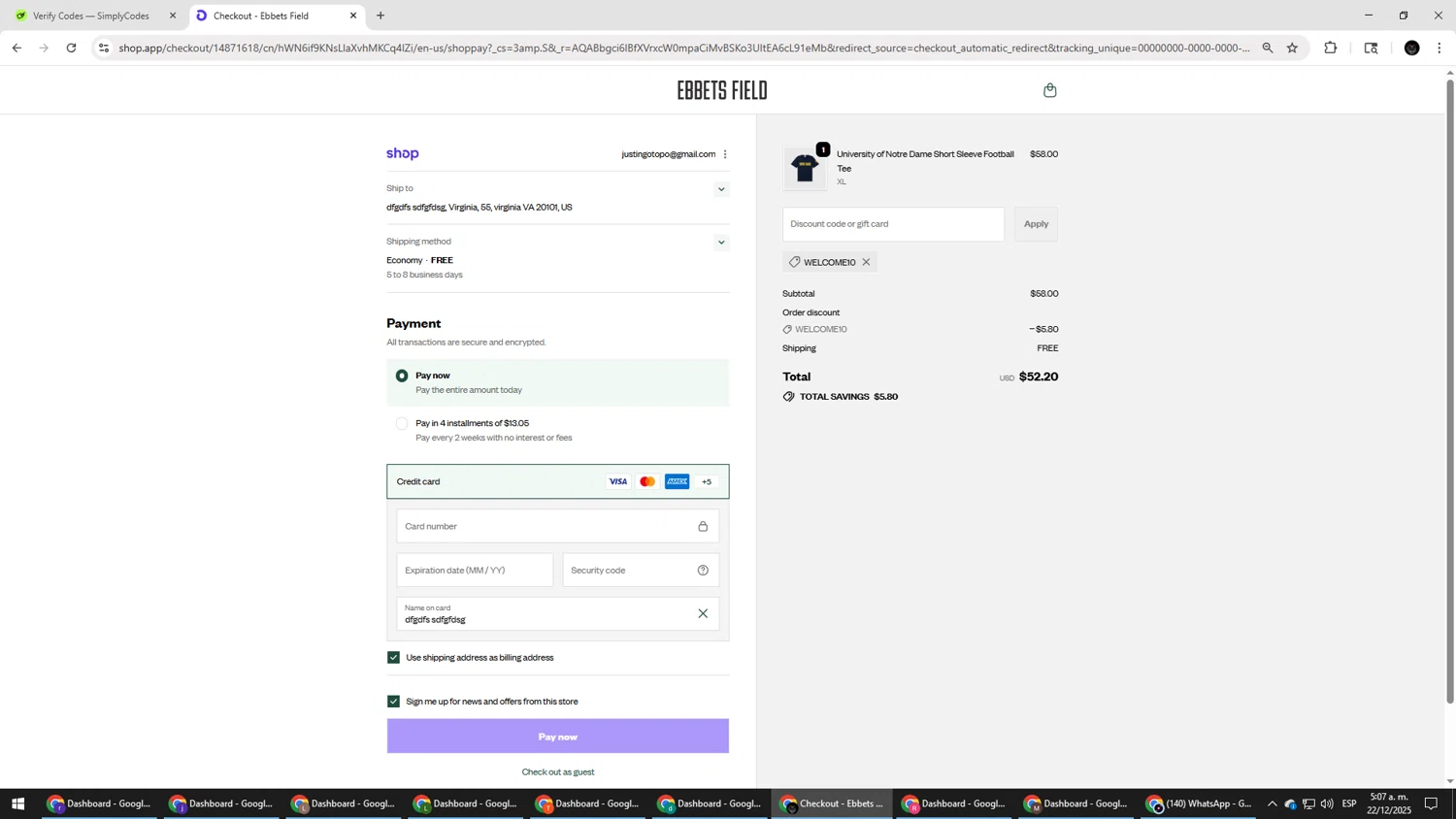Open the volume control in system tray
The height and width of the screenshot is (819, 1456).
point(1327,803)
